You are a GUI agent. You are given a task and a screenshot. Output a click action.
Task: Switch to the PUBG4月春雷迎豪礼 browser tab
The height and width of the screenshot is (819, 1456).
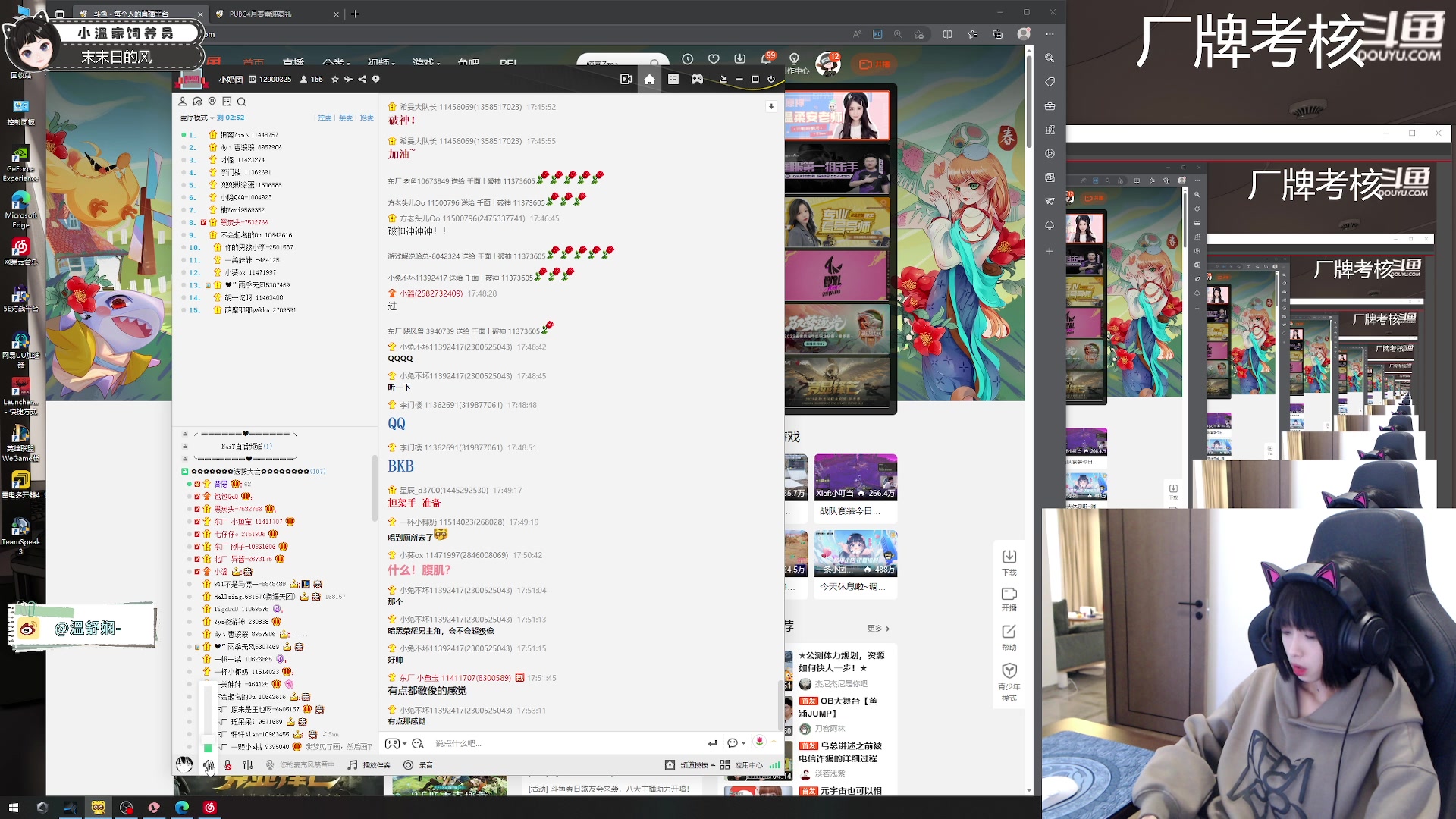pos(278,14)
